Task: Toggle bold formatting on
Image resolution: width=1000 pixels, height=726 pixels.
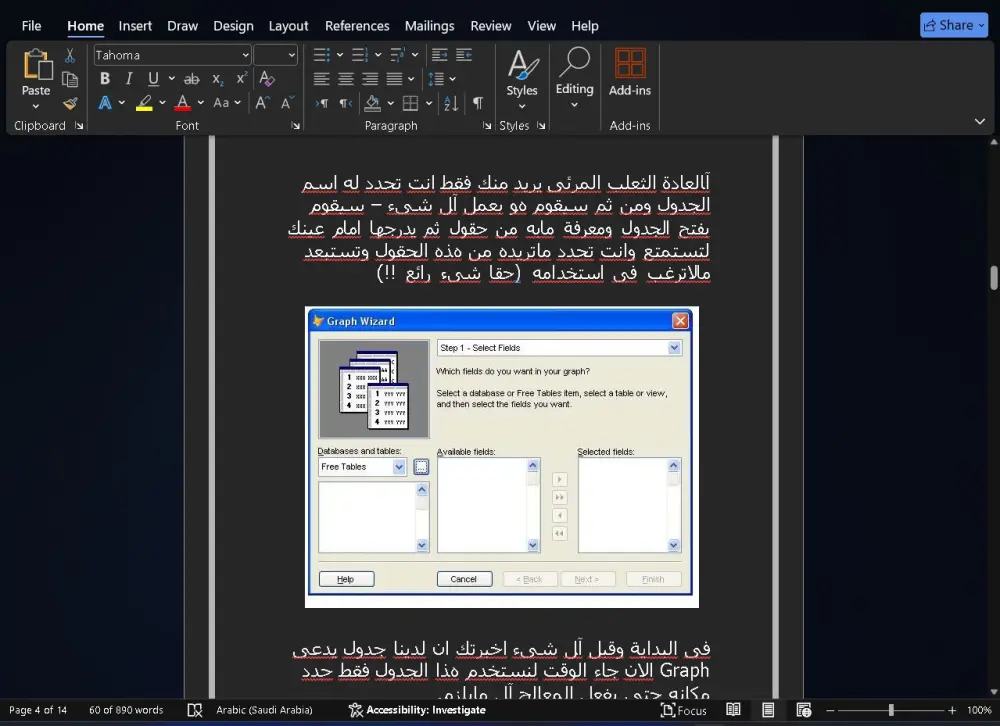Action: 104,78
